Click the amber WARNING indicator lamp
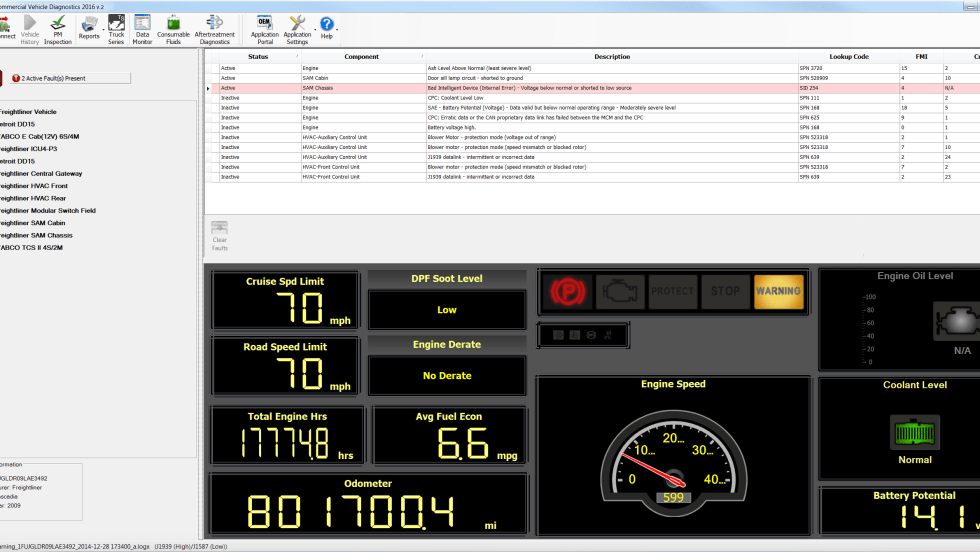Screen dimensions: 980x552 [778, 291]
